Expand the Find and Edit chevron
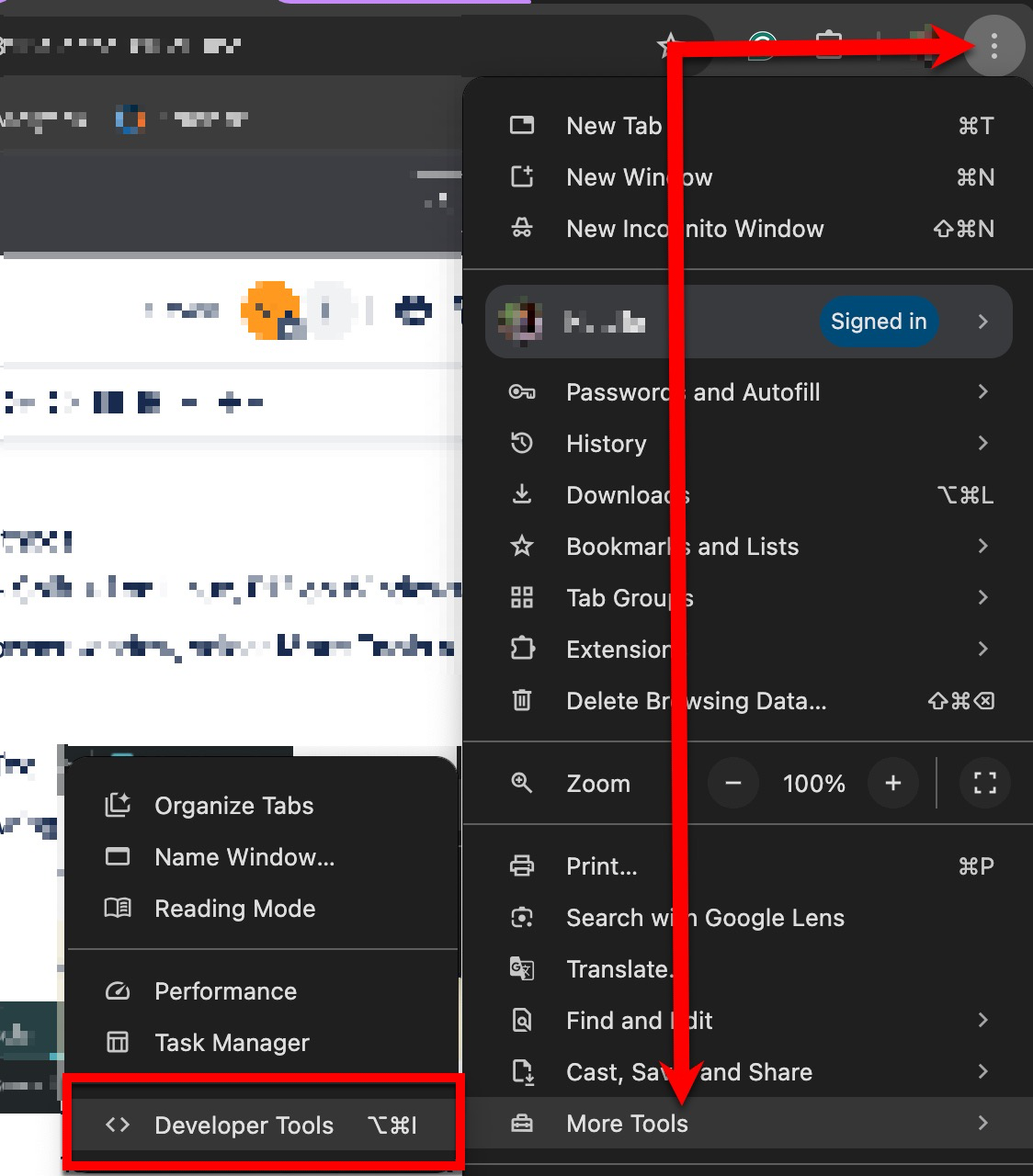 click(982, 1020)
